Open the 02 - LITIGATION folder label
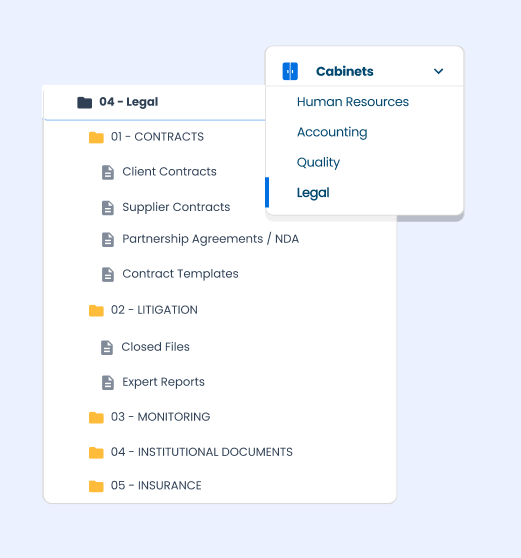521x558 pixels. pyautogui.click(x=154, y=310)
